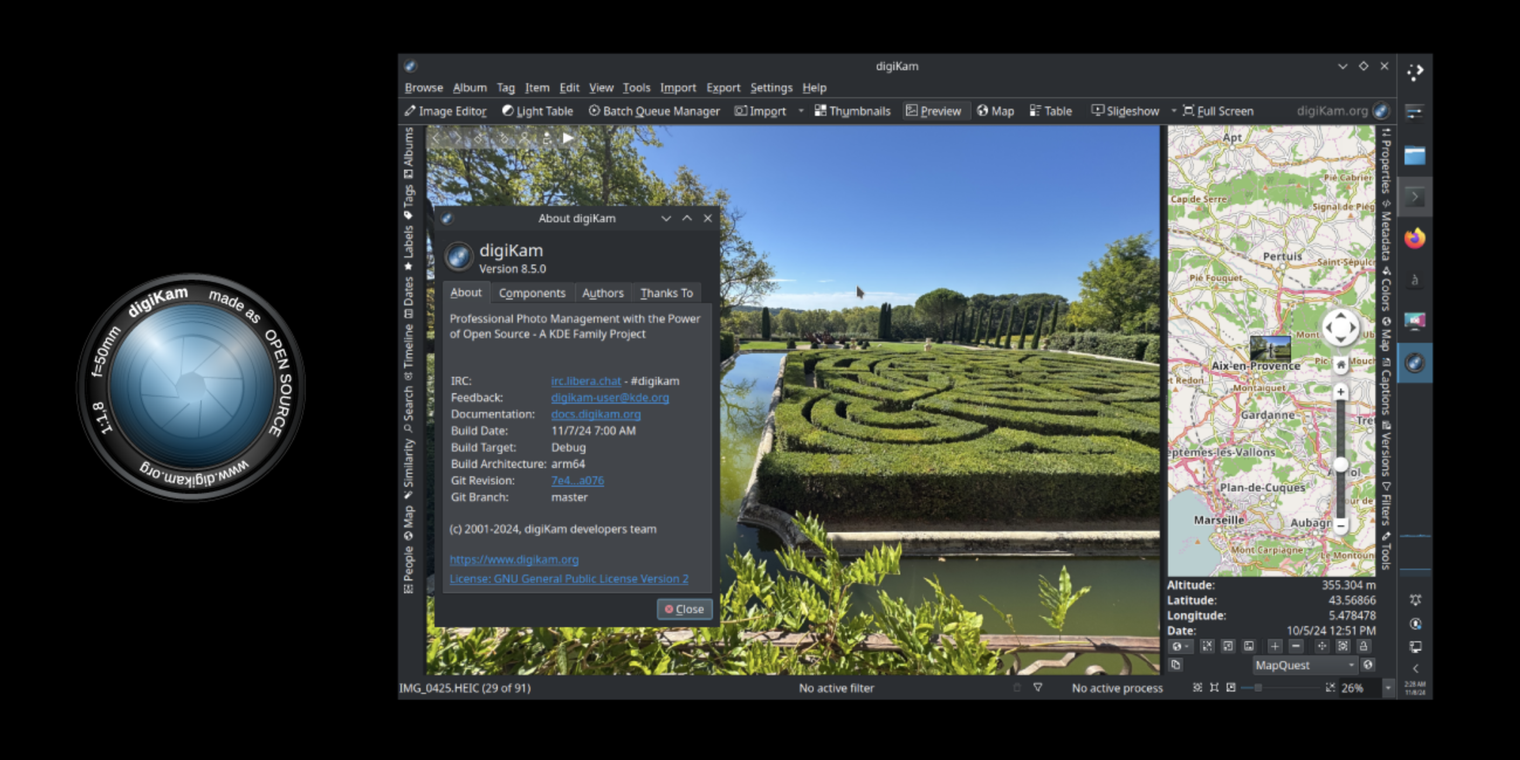Open the MapQuest map source dropdown
The image size is (1520, 760).
(1305, 665)
